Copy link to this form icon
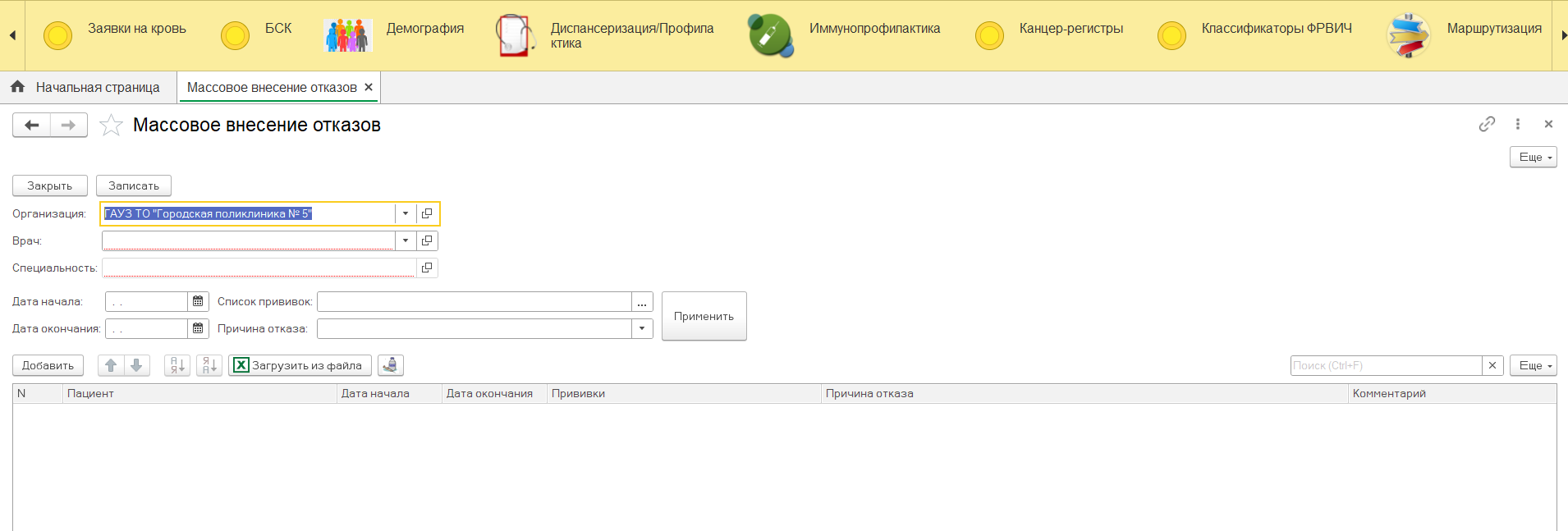This screenshot has width=1568, height=531. pyautogui.click(x=1487, y=124)
